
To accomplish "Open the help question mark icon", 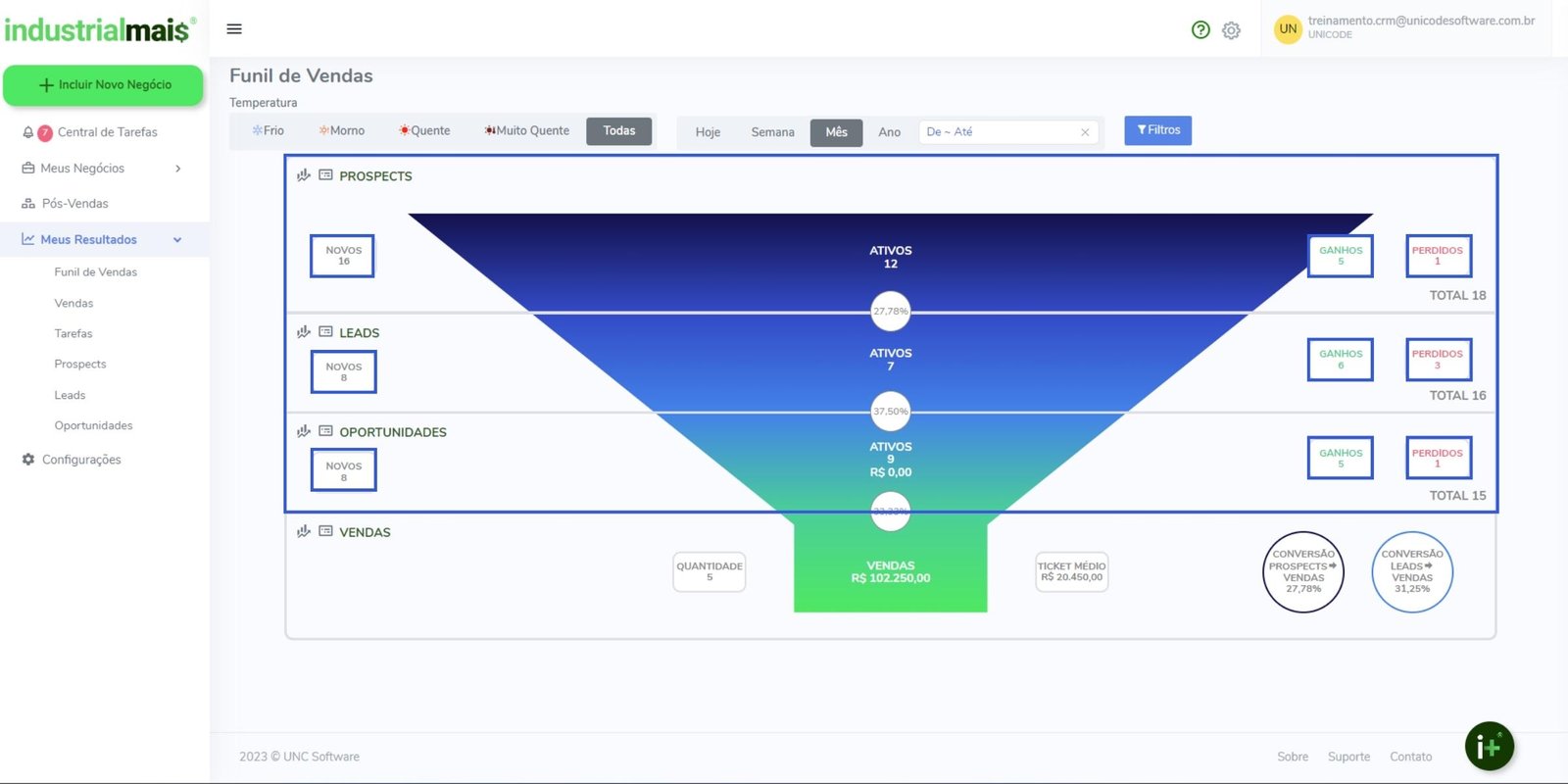I will (x=1200, y=30).
